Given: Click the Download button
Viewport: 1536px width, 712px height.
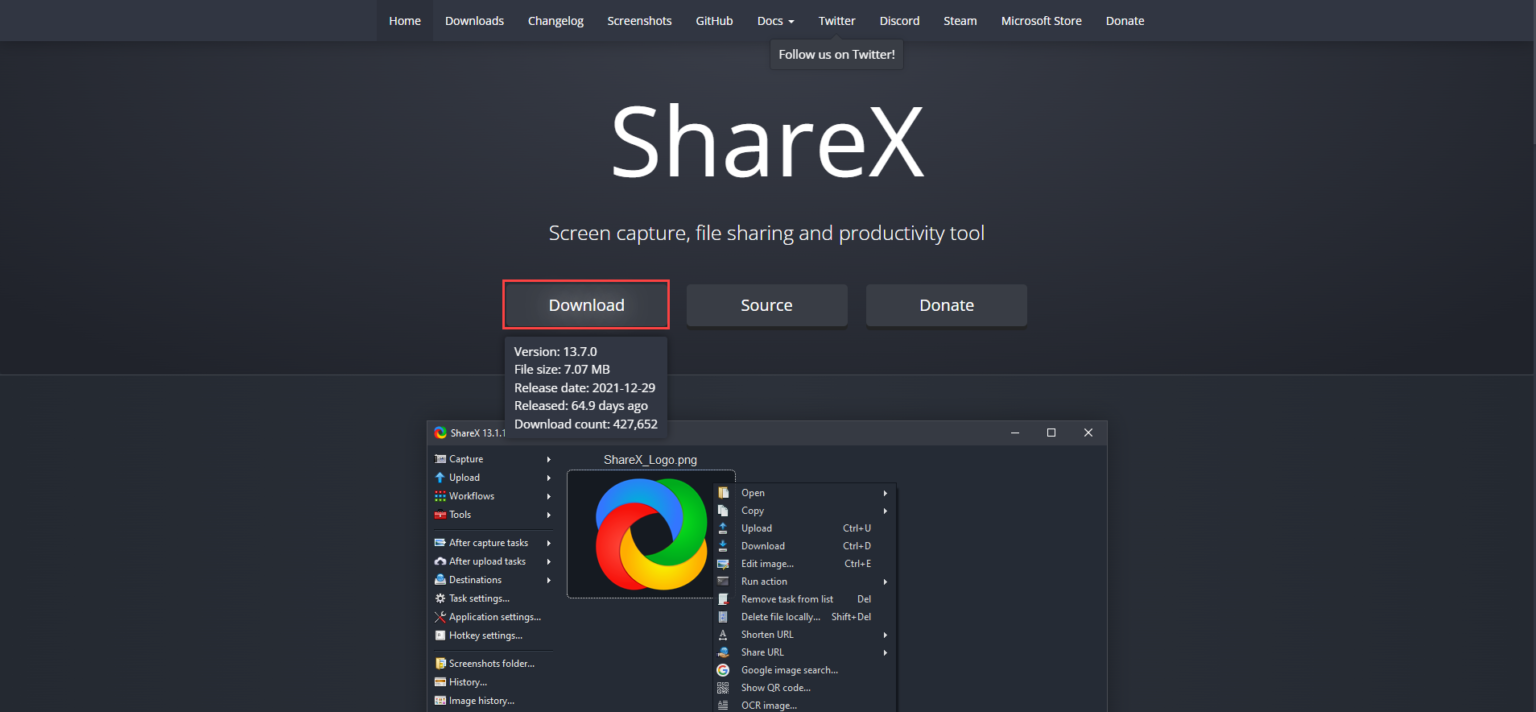Looking at the screenshot, I should click(585, 305).
